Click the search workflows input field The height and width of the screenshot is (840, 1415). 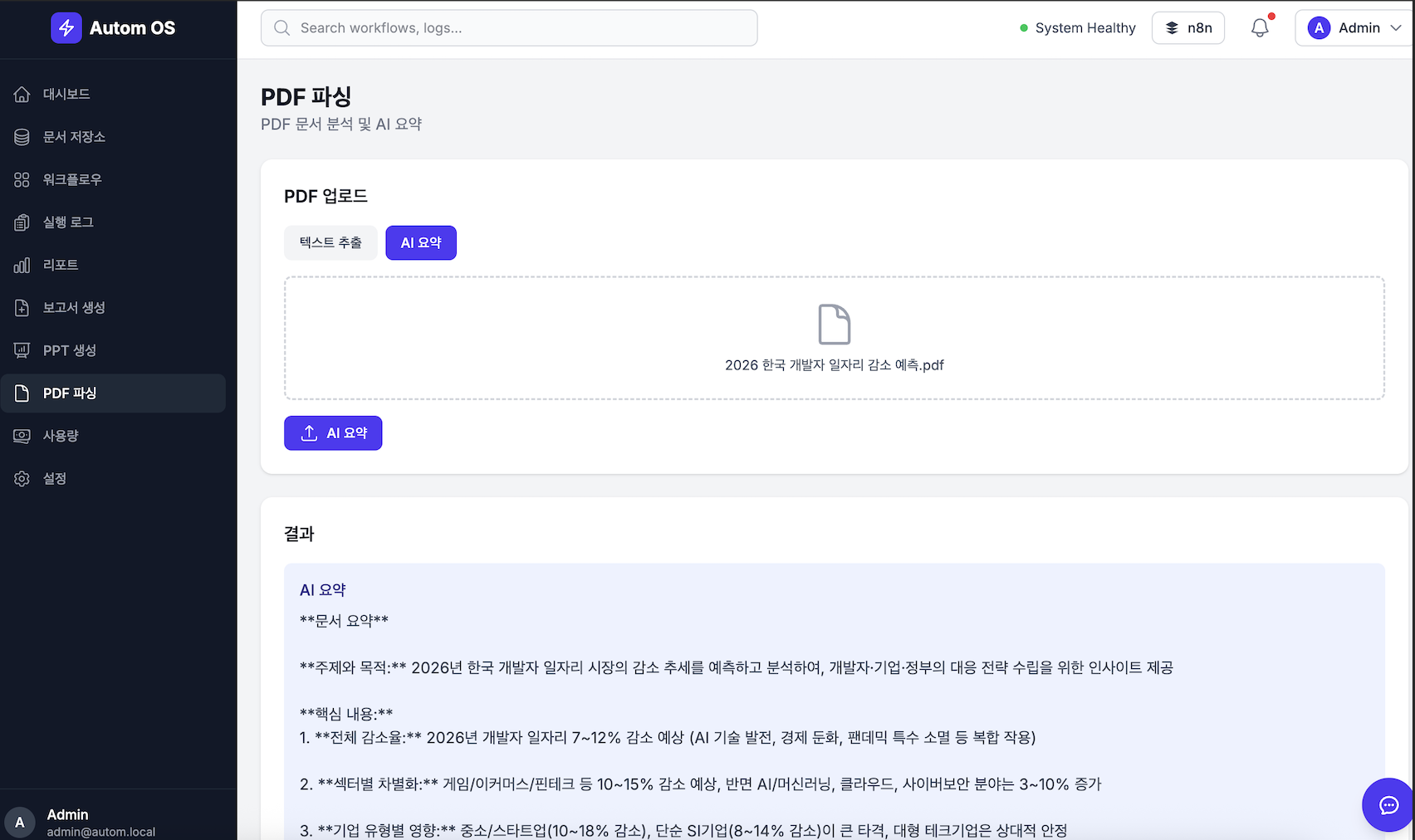coord(509,28)
